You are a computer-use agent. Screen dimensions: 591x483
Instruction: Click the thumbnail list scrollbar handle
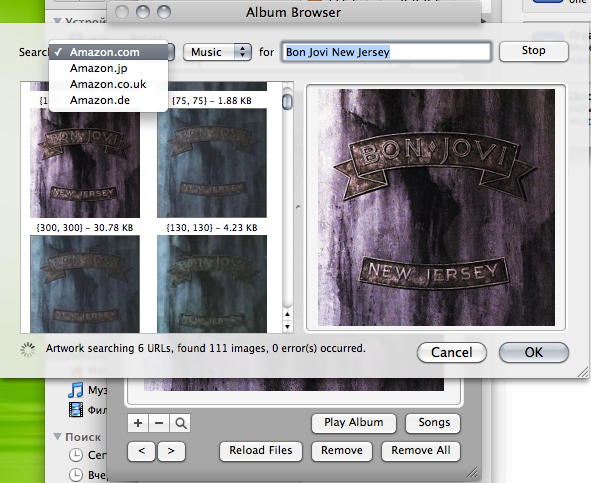[x=287, y=102]
